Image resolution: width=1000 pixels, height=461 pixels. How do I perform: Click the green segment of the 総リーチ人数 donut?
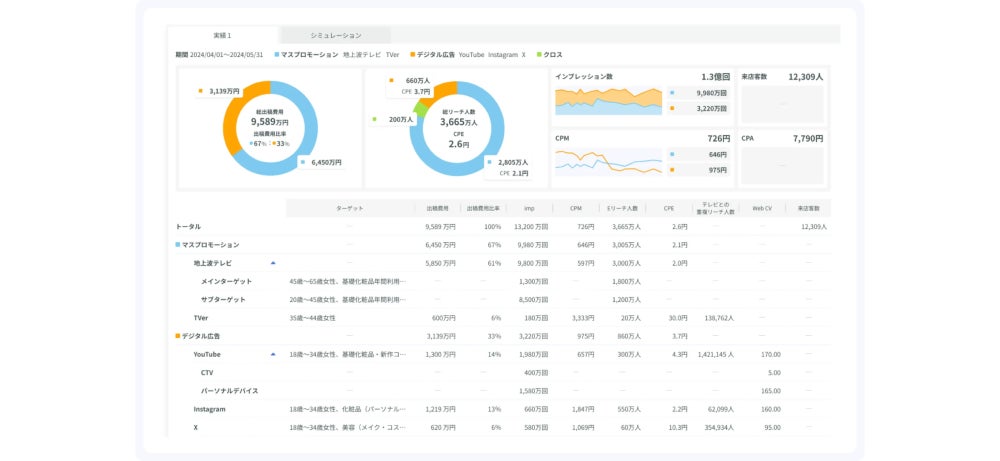tap(419, 111)
